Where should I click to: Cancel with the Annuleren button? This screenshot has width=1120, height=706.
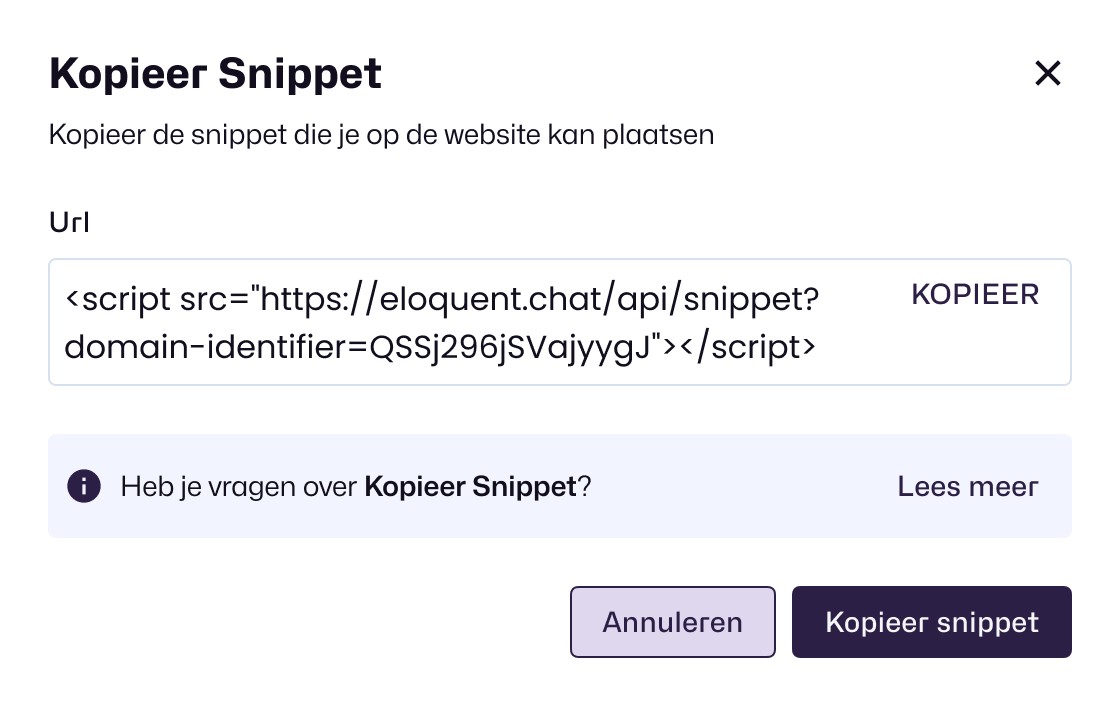(x=672, y=622)
